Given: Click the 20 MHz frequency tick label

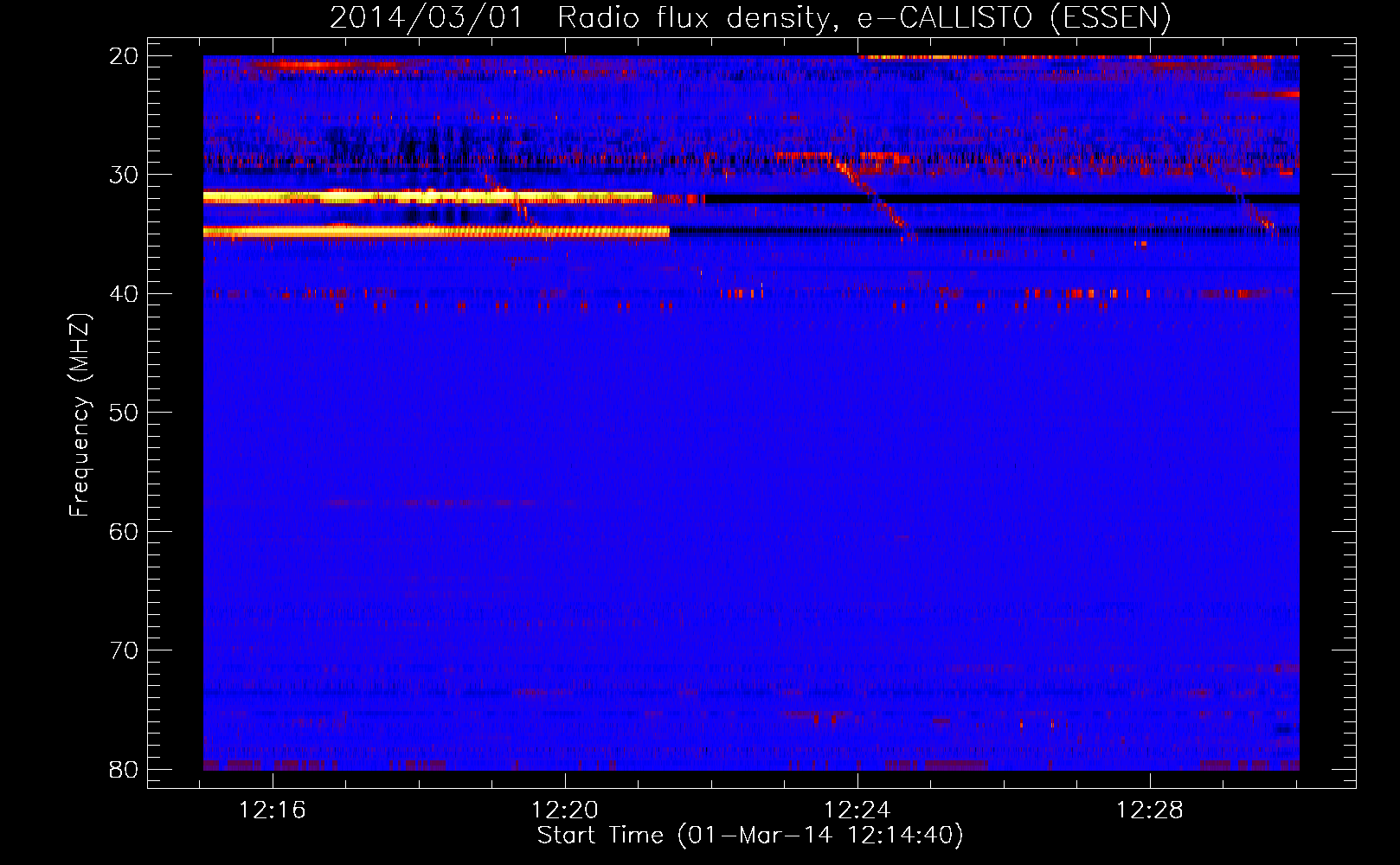Looking at the screenshot, I should (124, 56).
